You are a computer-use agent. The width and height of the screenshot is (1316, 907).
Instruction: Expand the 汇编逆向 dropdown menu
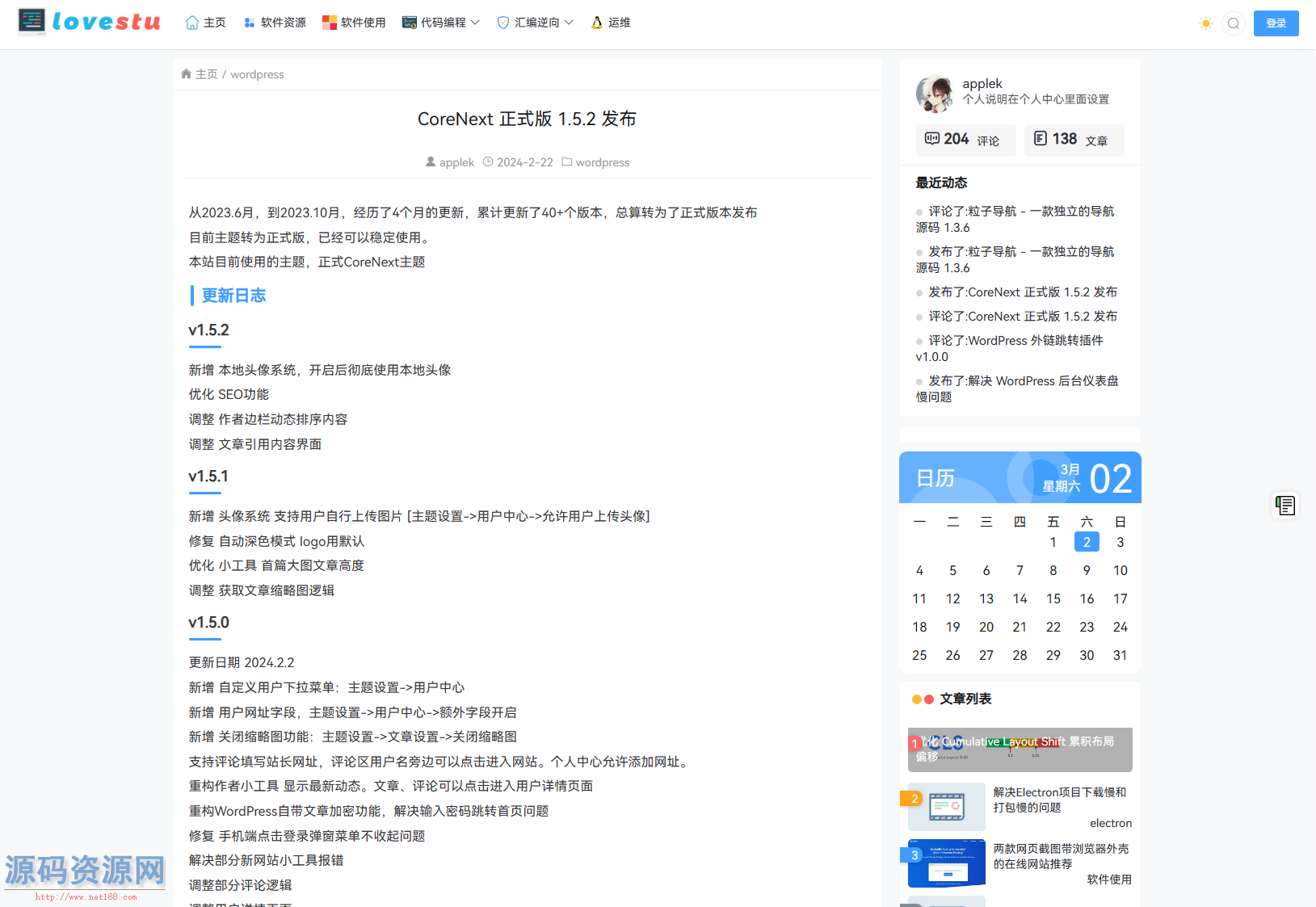pyautogui.click(x=535, y=23)
